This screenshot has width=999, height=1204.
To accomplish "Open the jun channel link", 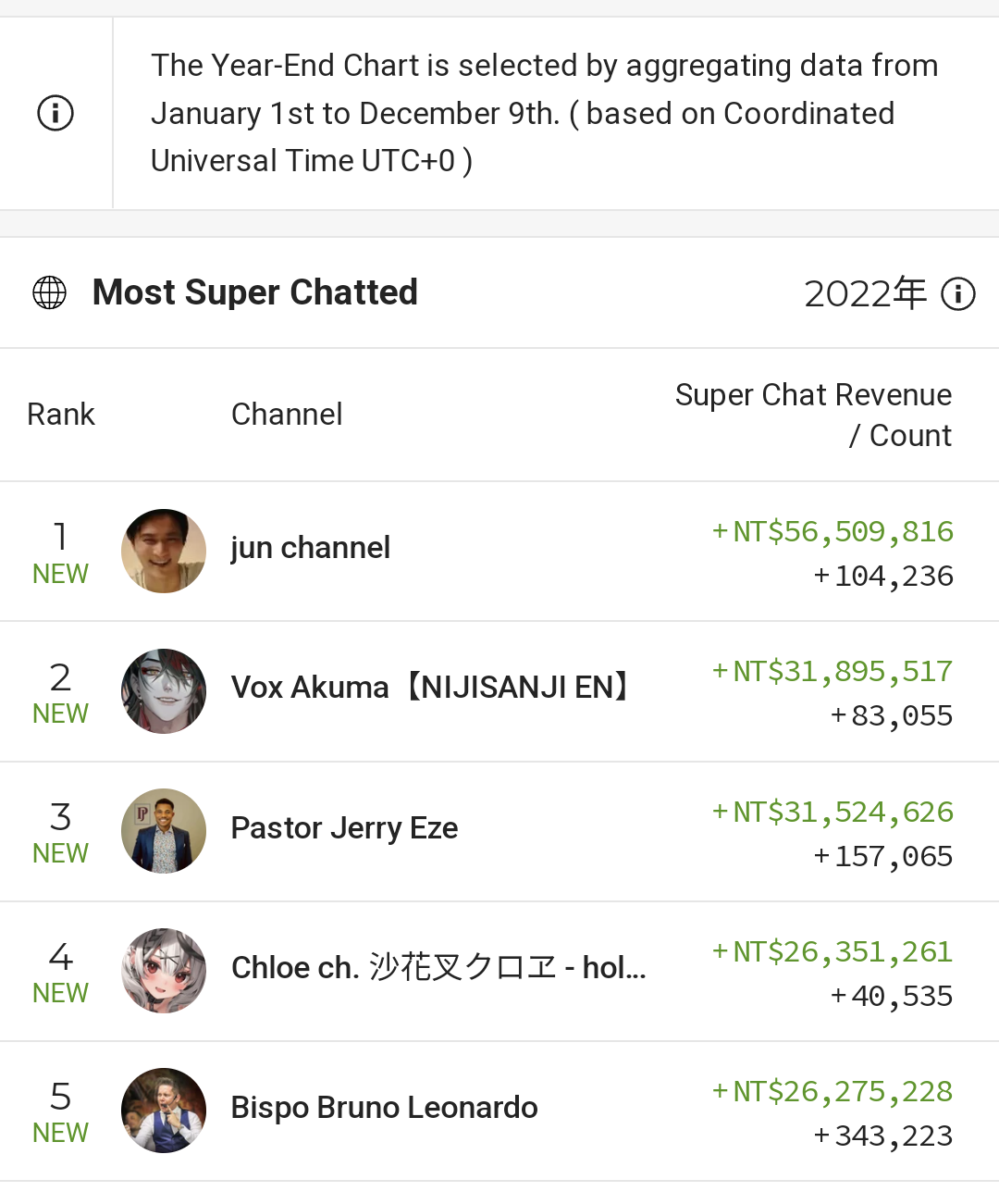I will 311,548.
